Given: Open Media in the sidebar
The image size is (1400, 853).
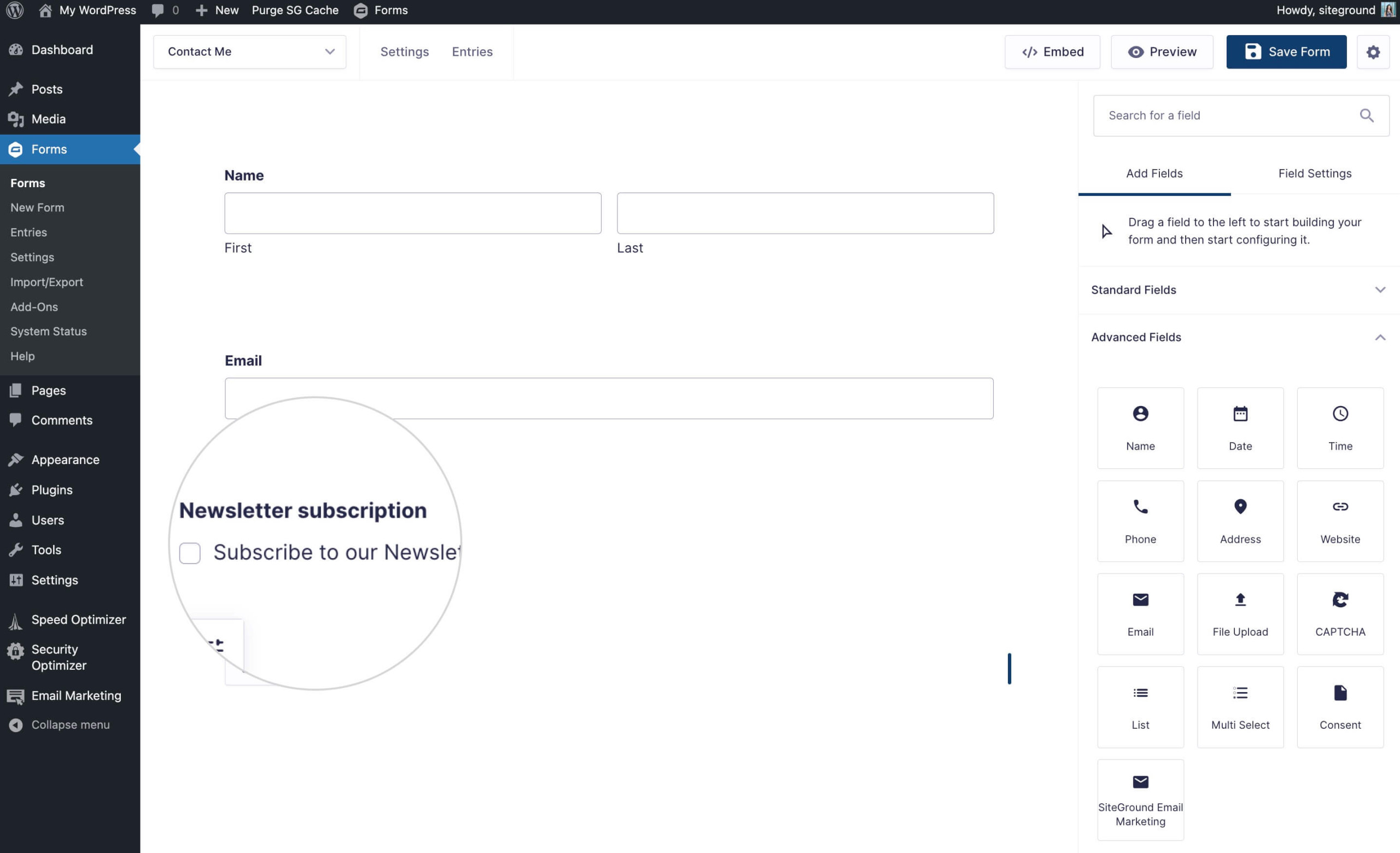Looking at the screenshot, I should click(70, 119).
